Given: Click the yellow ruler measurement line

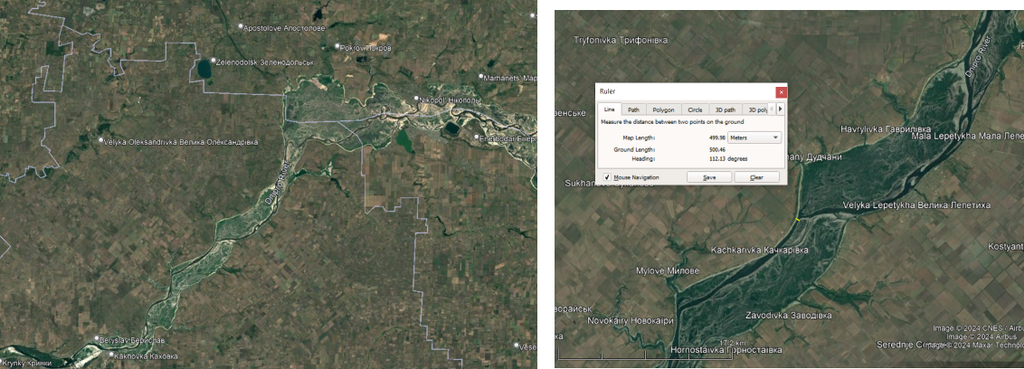Looking at the screenshot, I should coord(797,220).
